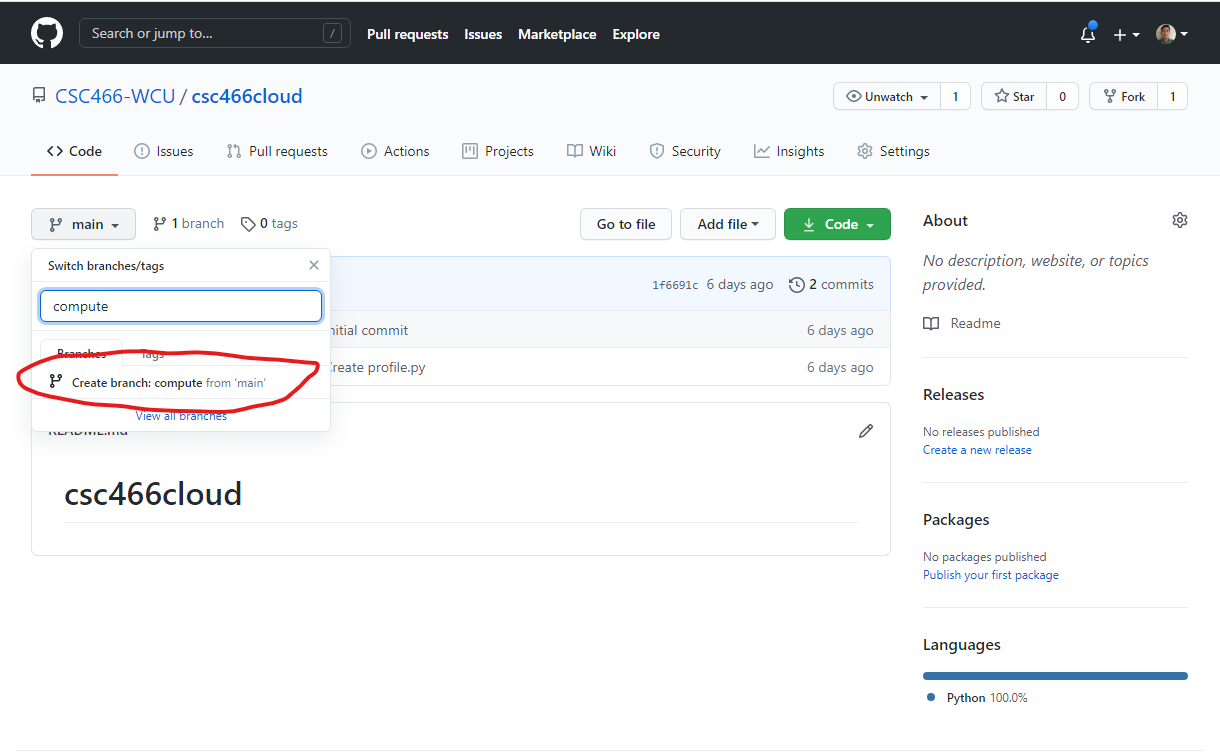Open the Add file dropdown
The image size is (1220, 752).
pos(727,224)
